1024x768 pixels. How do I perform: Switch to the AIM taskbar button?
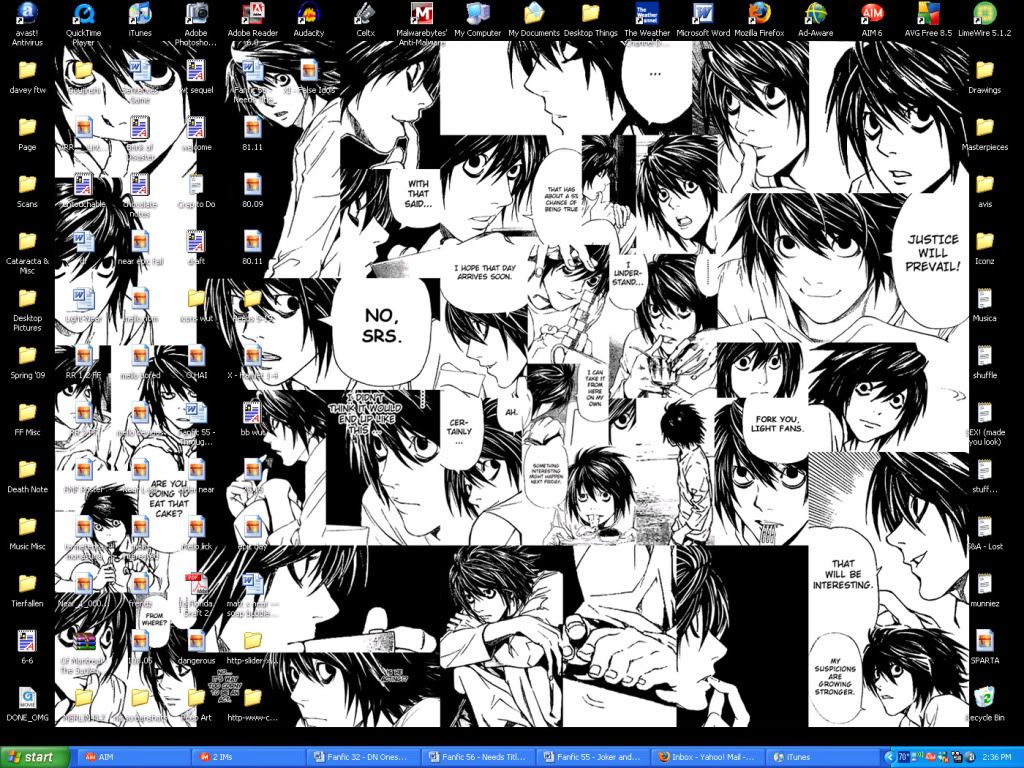(133, 757)
